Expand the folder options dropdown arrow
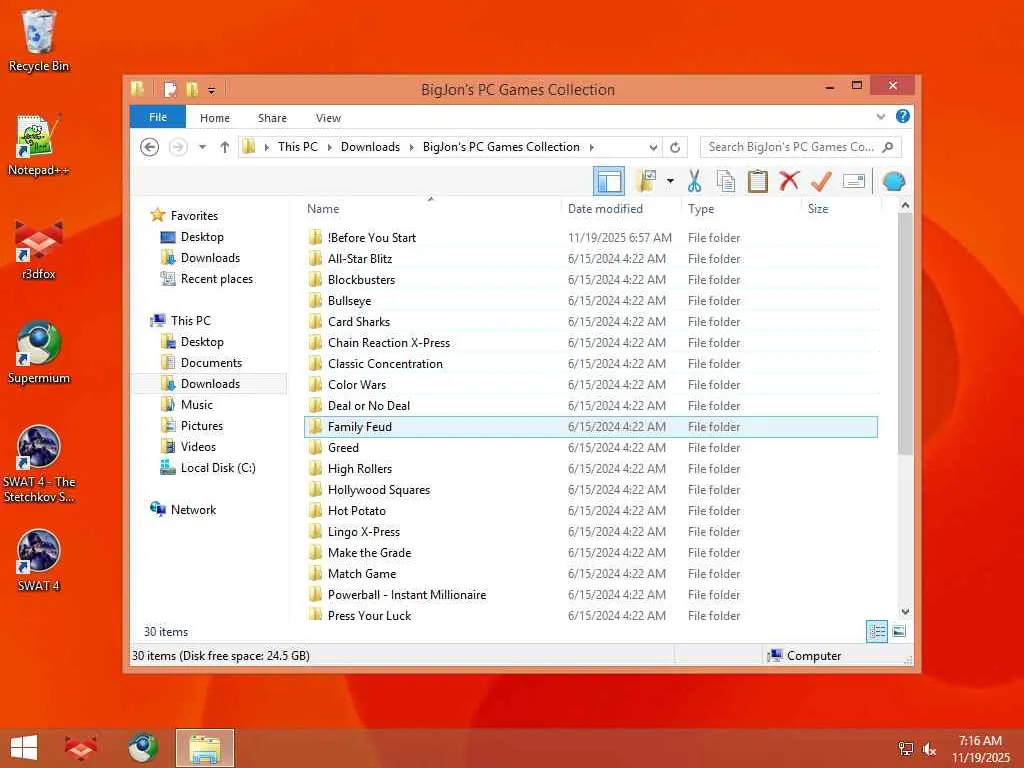Viewport: 1024px width, 768px height. click(670, 181)
